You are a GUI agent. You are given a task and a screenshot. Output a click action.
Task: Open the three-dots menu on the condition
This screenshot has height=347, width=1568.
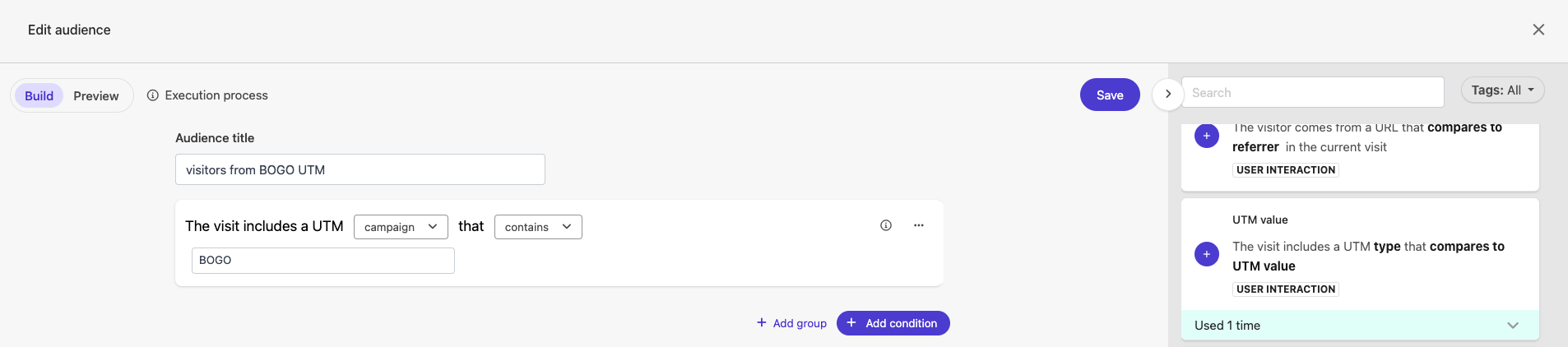click(x=919, y=225)
